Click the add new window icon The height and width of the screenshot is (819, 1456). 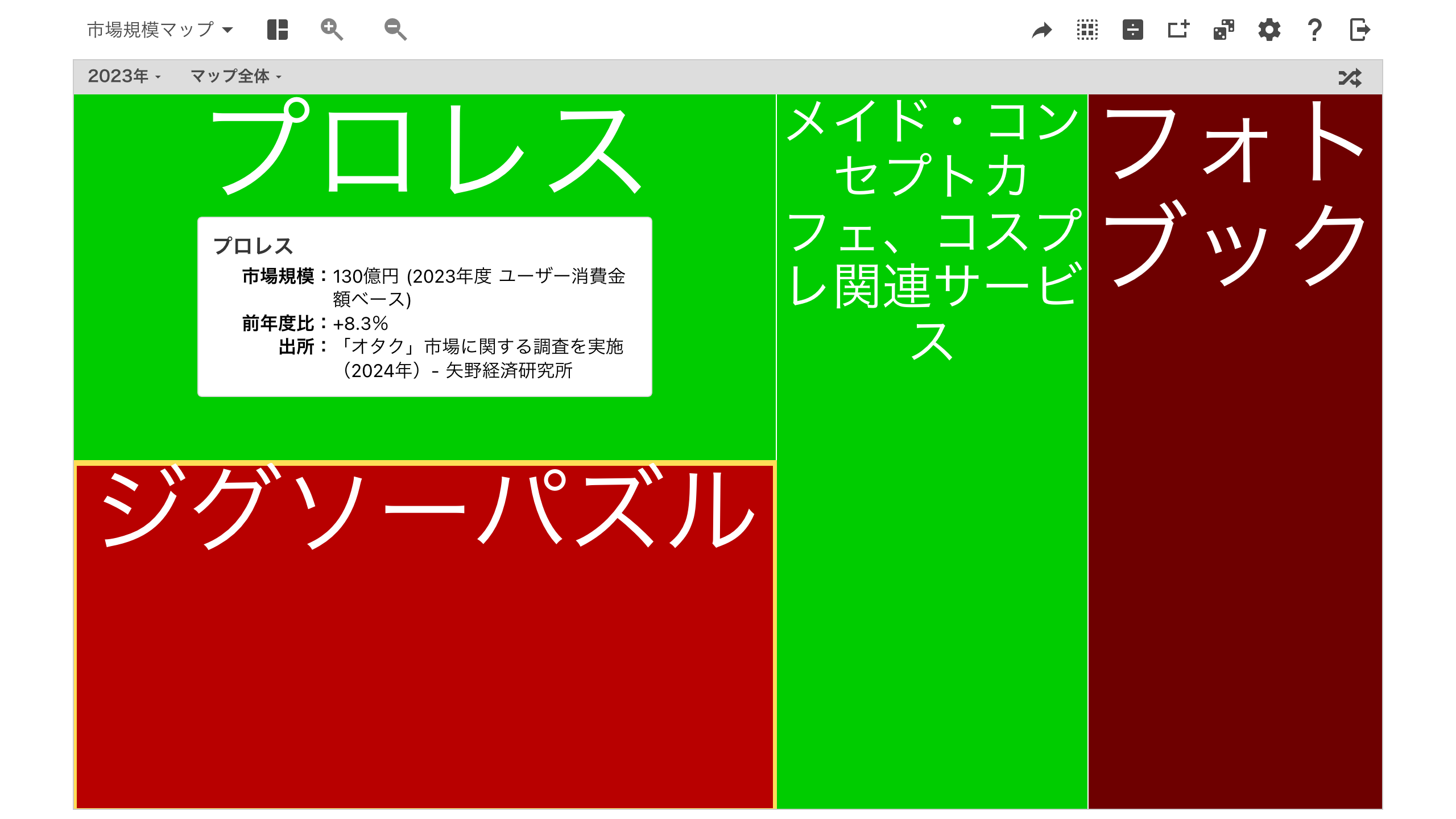[1178, 30]
